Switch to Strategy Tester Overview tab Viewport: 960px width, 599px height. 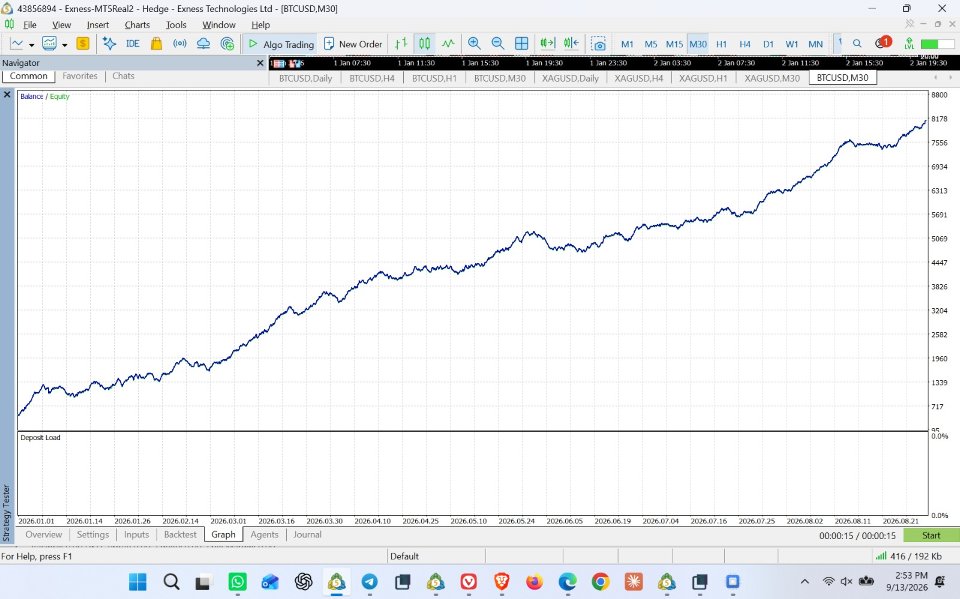coord(43,535)
